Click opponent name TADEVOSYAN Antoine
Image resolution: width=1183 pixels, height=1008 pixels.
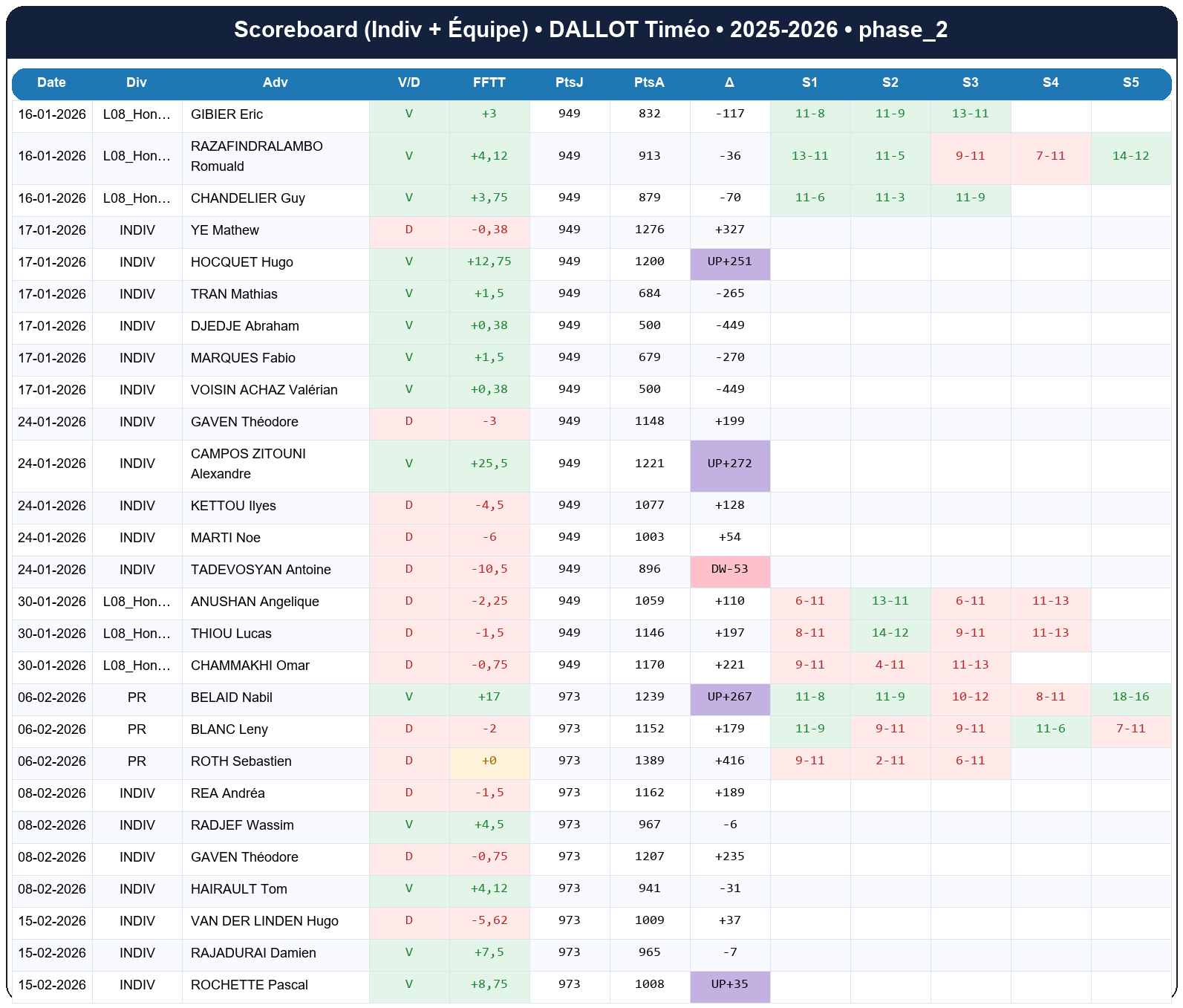click(261, 570)
